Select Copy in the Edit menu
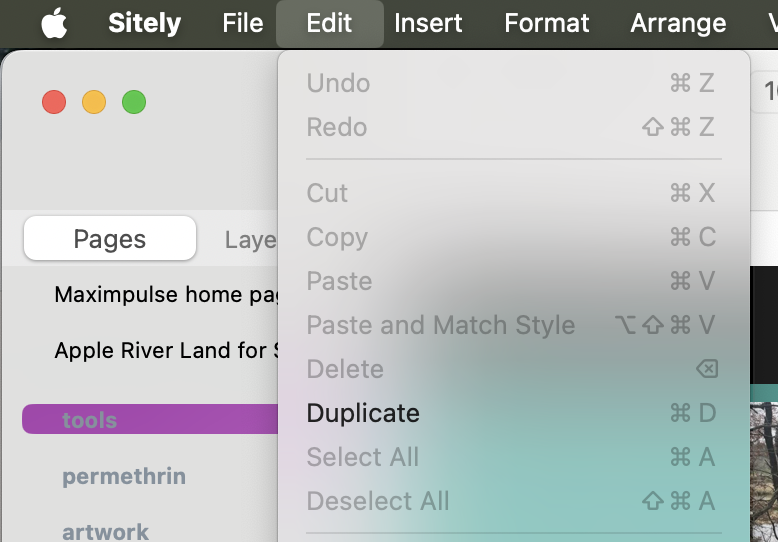 point(337,237)
